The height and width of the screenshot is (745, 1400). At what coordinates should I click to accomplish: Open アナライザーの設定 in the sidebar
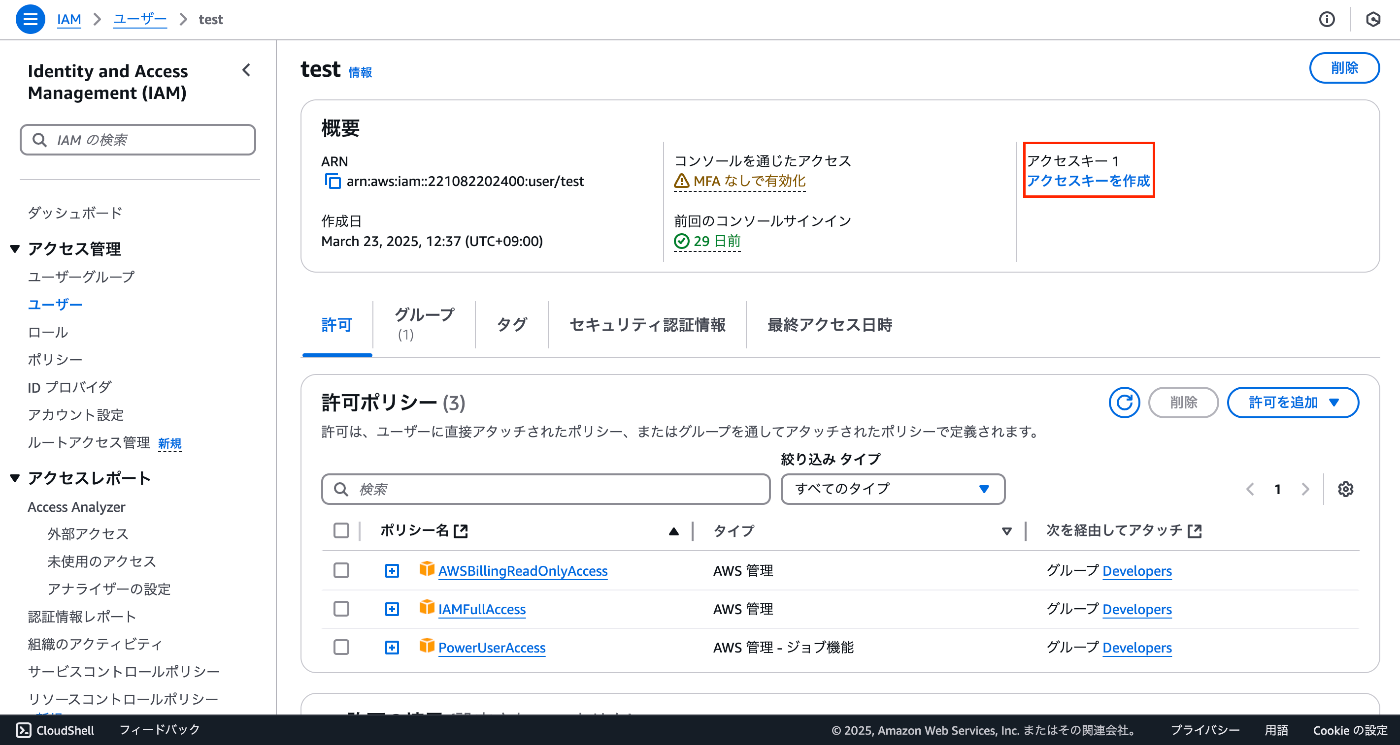tap(109, 589)
